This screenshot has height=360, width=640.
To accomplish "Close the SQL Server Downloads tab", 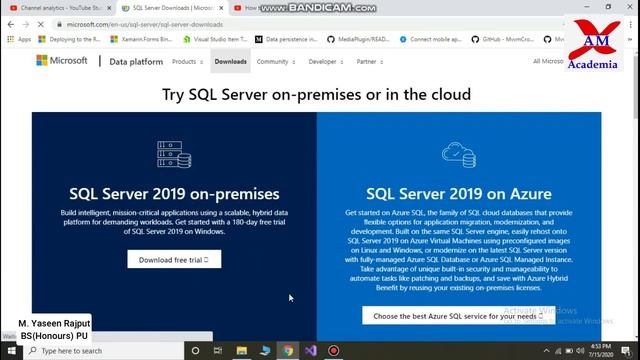I will [221, 8].
